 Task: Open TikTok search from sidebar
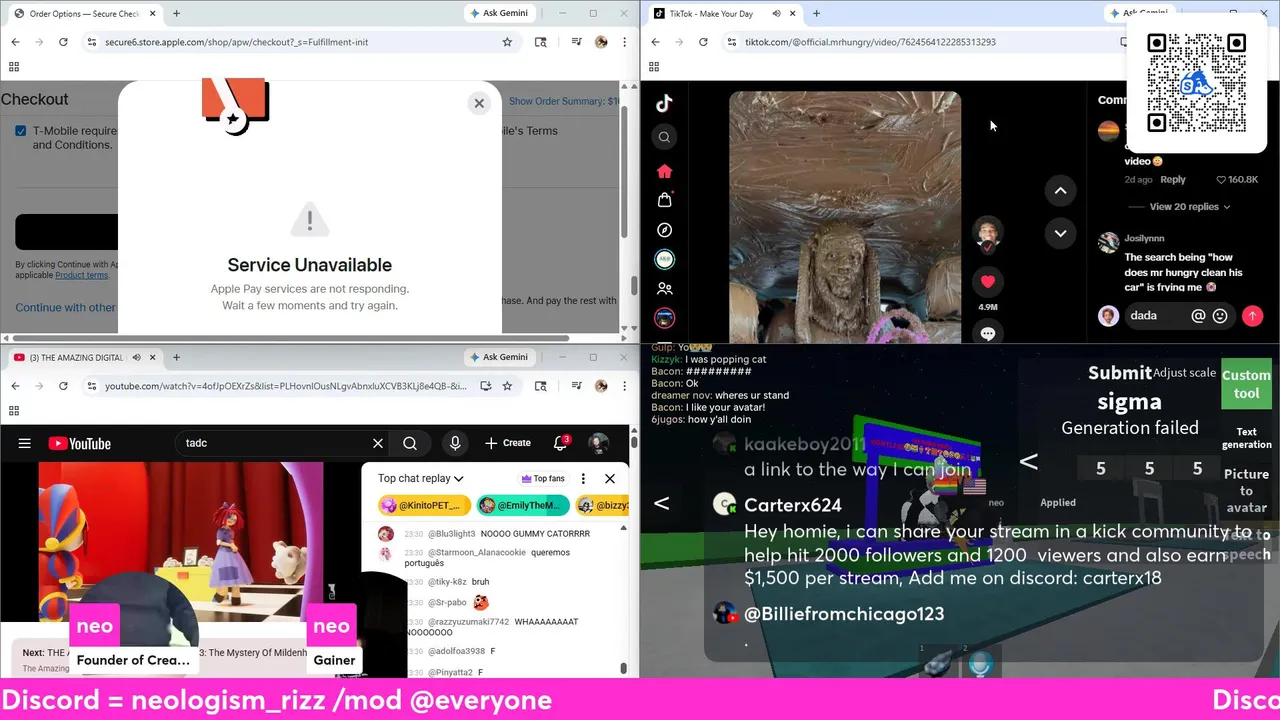tap(664, 137)
